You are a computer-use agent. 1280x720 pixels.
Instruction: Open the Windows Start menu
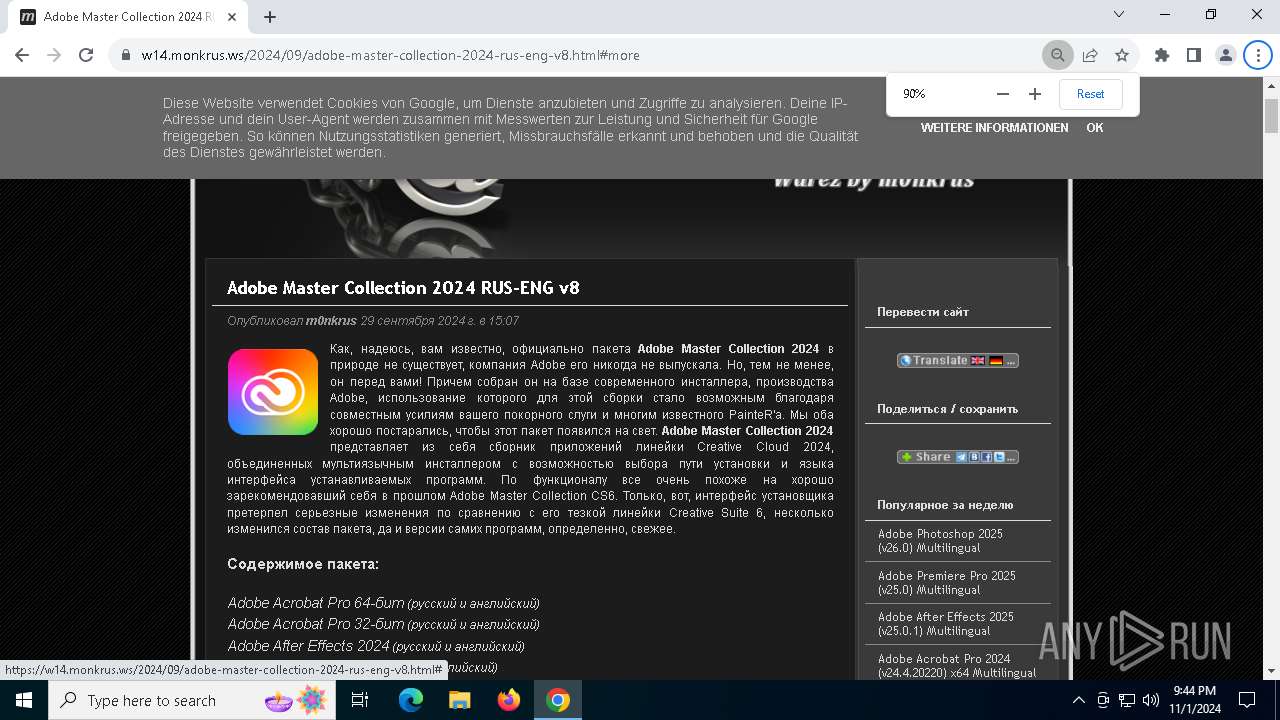pos(24,700)
